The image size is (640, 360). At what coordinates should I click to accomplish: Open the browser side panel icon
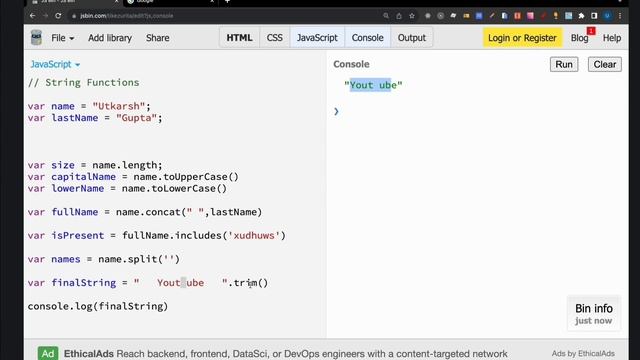click(x=594, y=16)
